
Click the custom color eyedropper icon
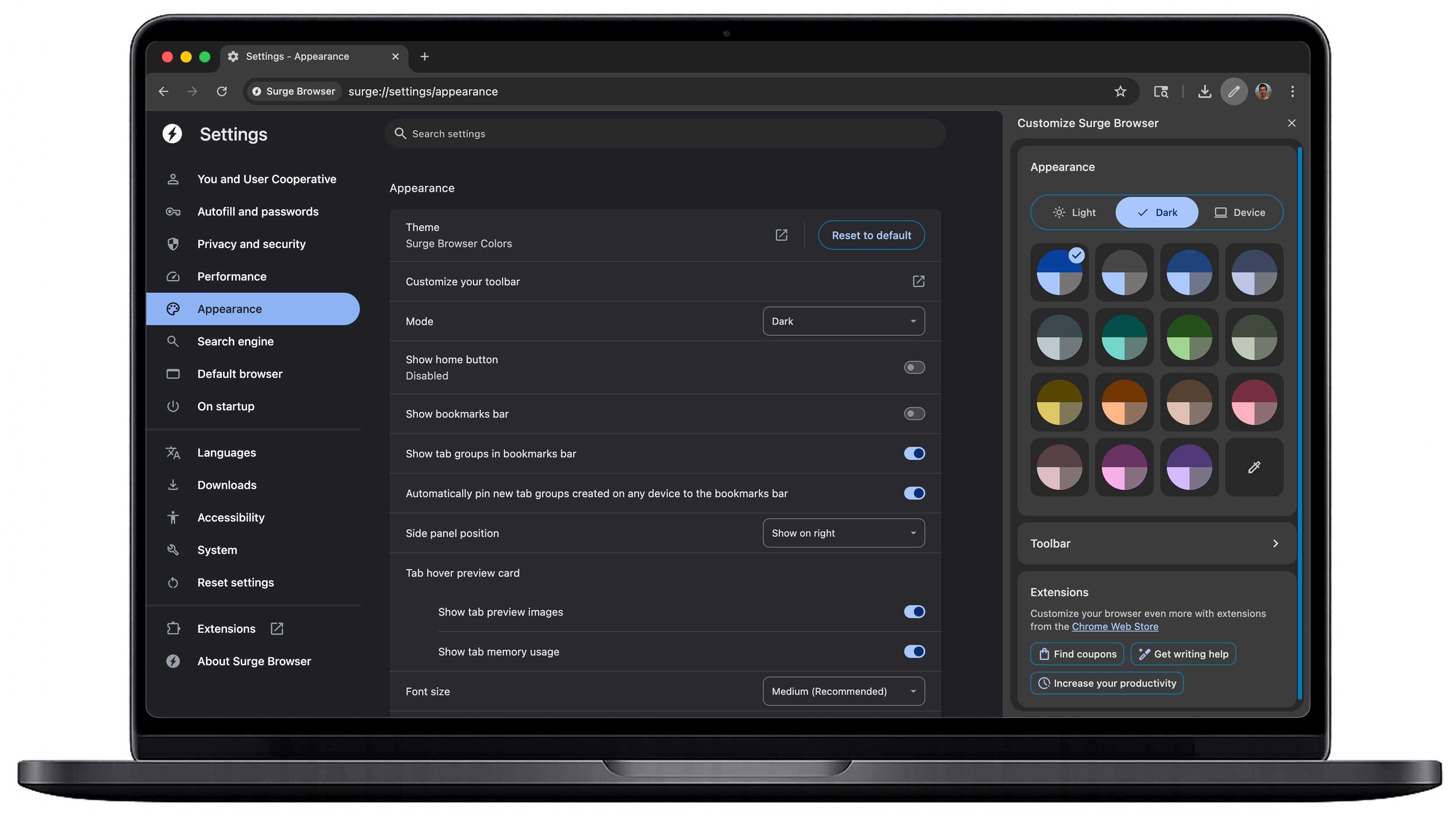click(x=1254, y=467)
